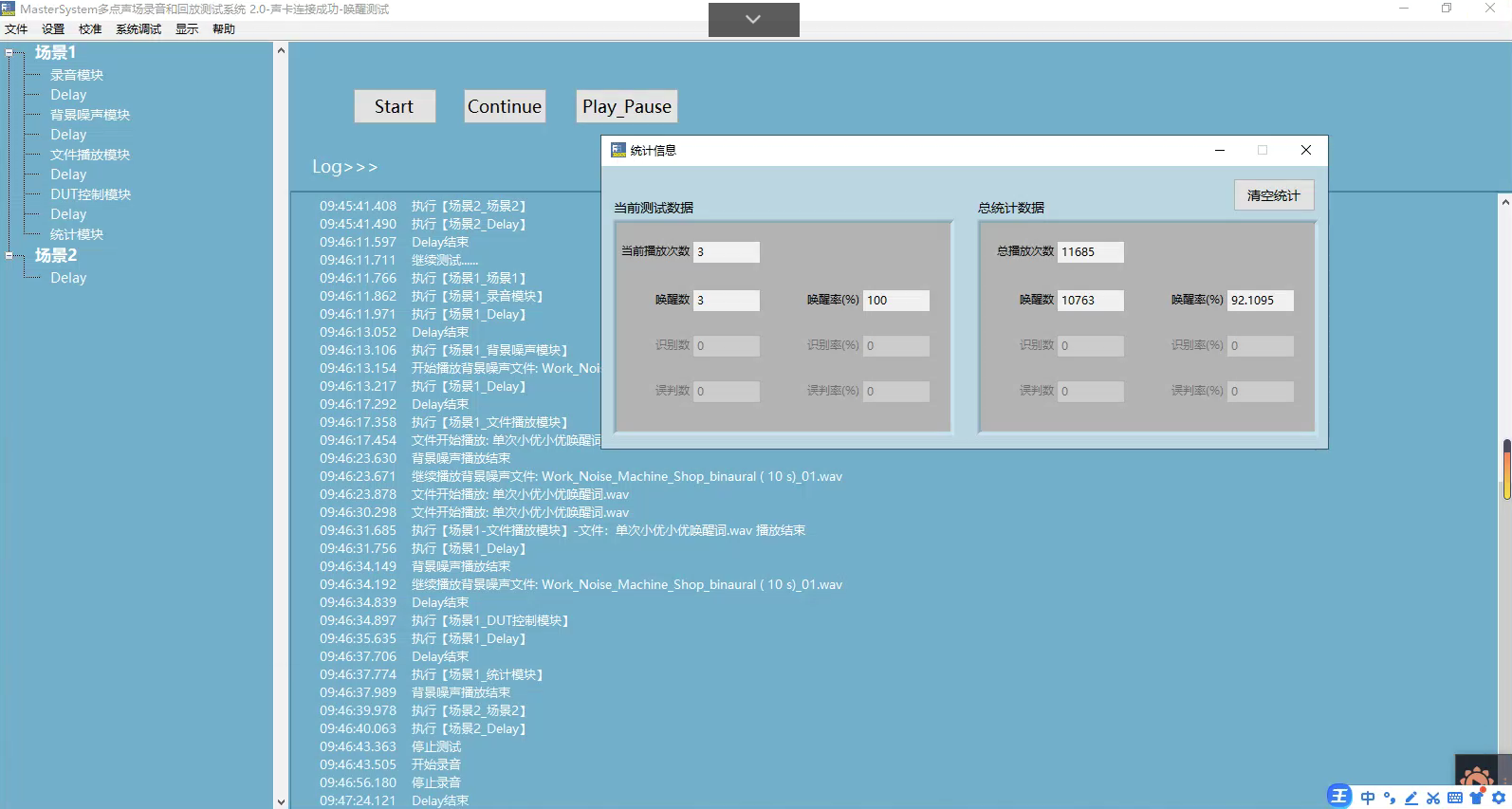The image size is (1512, 809).
Task: Open the 校准 menu
Action: pos(90,29)
